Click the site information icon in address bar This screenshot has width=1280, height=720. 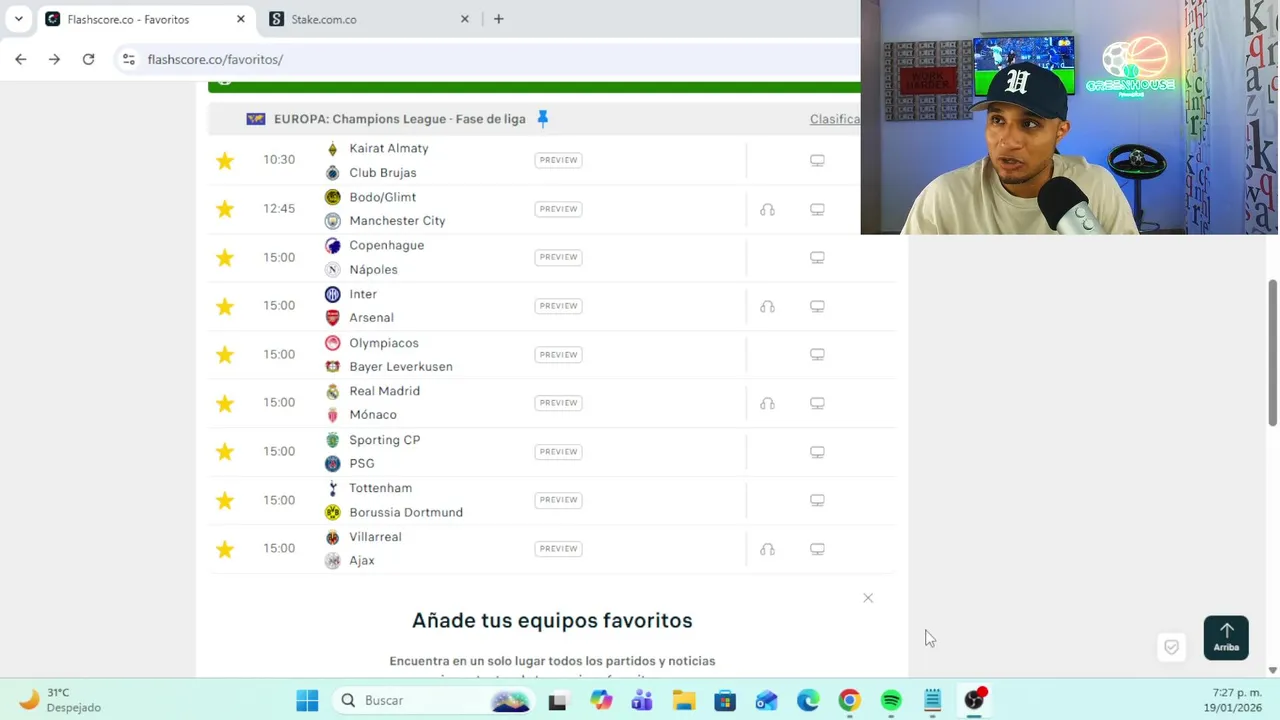pyautogui.click(x=128, y=59)
